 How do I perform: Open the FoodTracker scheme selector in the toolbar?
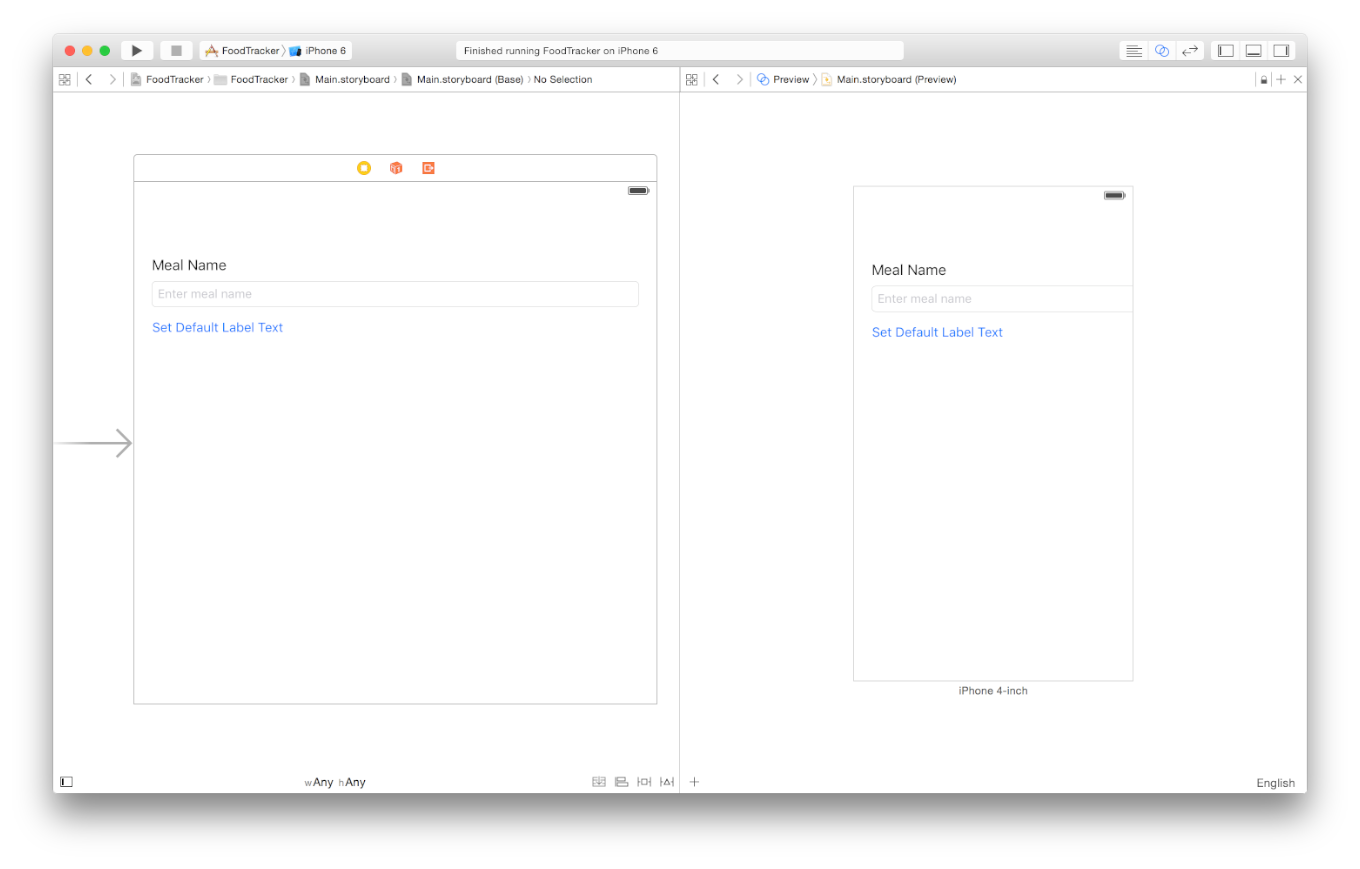(x=242, y=50)
